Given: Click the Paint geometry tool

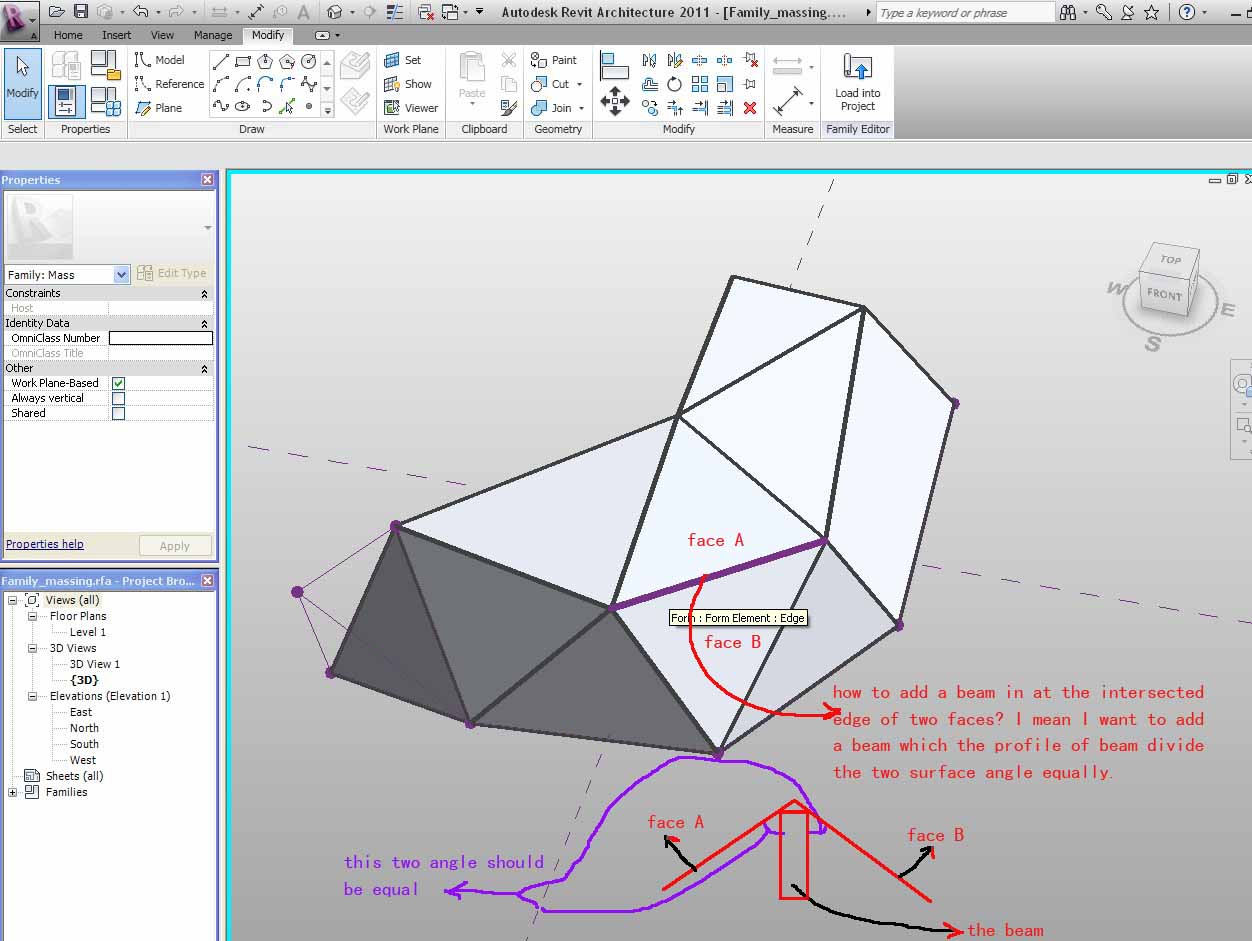Looking at the screenshot, I should click(554, 60).
